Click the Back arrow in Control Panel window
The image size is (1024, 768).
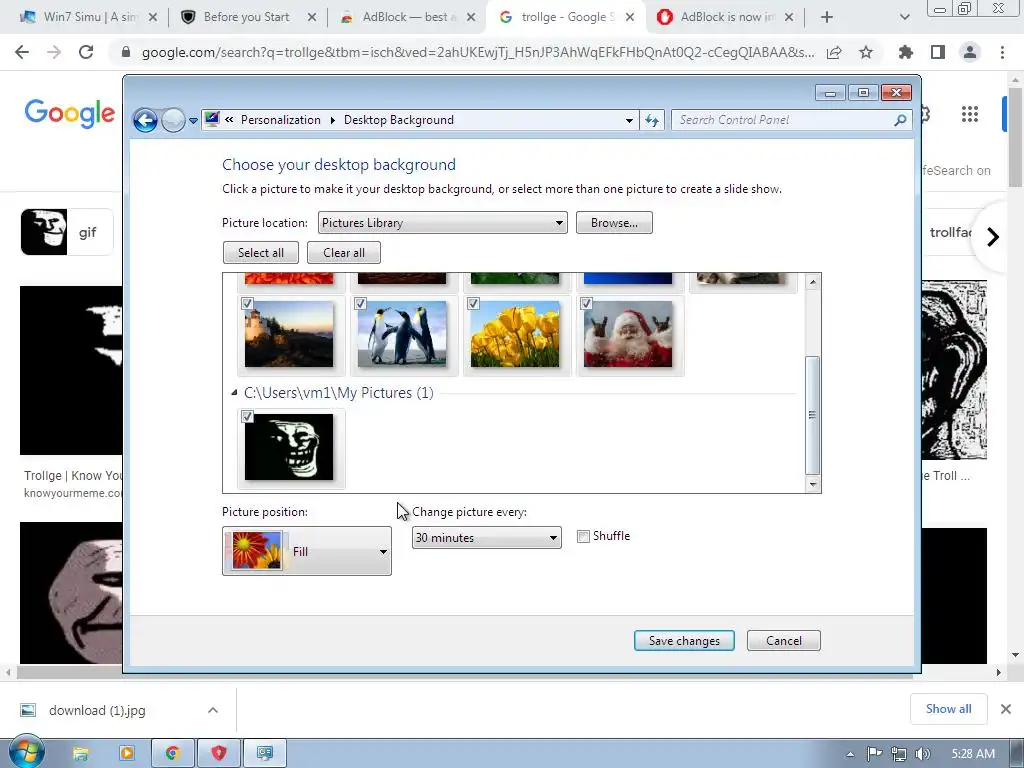tap(145, 120)
